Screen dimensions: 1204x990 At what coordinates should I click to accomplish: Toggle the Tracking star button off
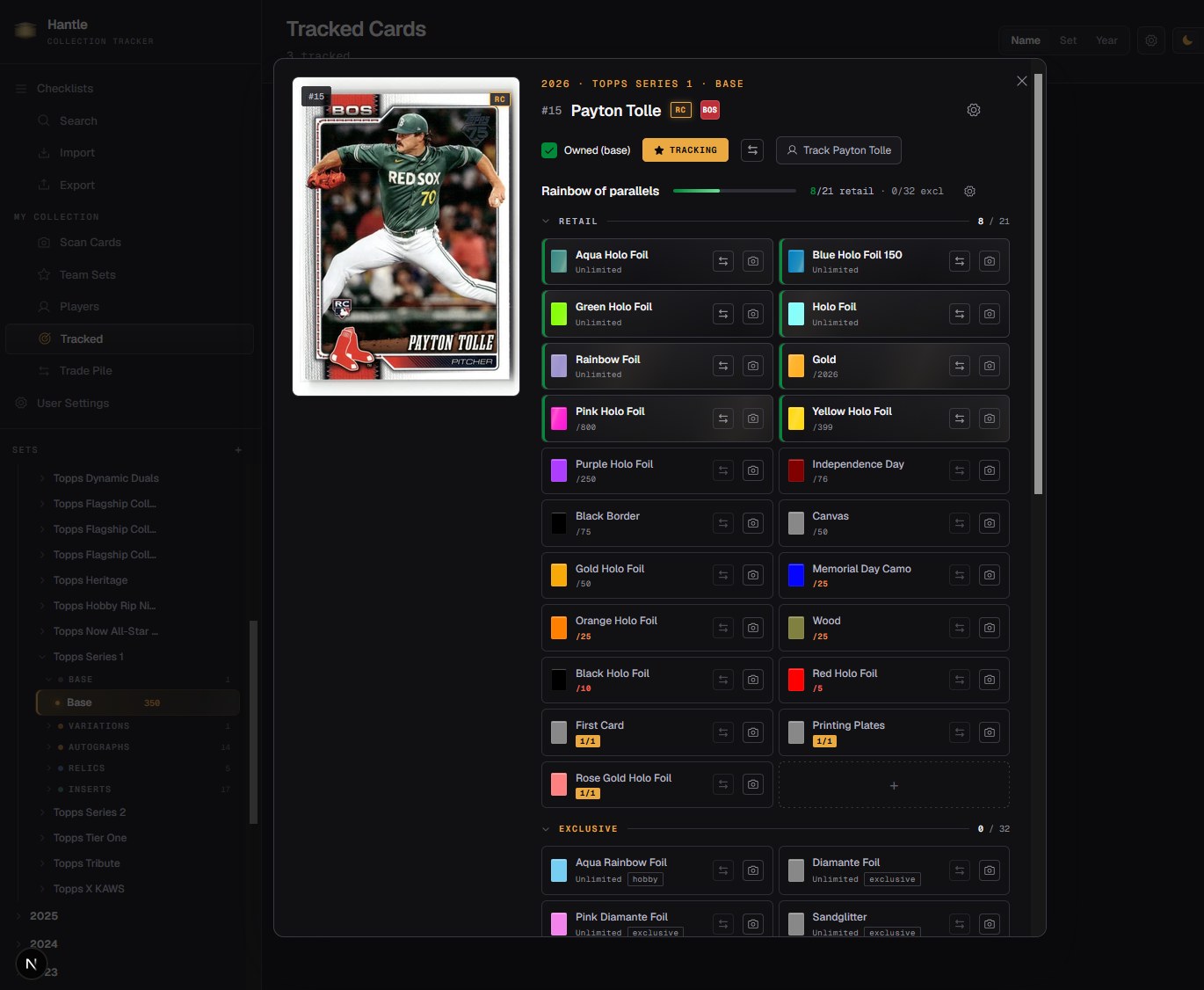[x=685, y=150]
